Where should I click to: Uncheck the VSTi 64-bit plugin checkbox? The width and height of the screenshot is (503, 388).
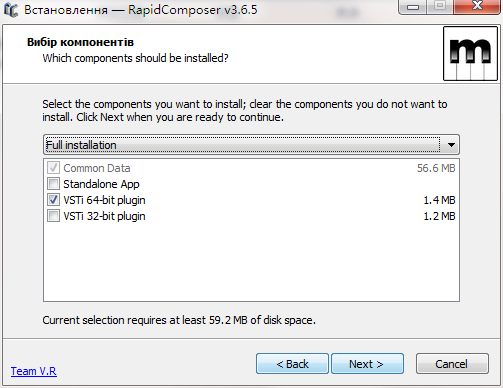[53, 200]
